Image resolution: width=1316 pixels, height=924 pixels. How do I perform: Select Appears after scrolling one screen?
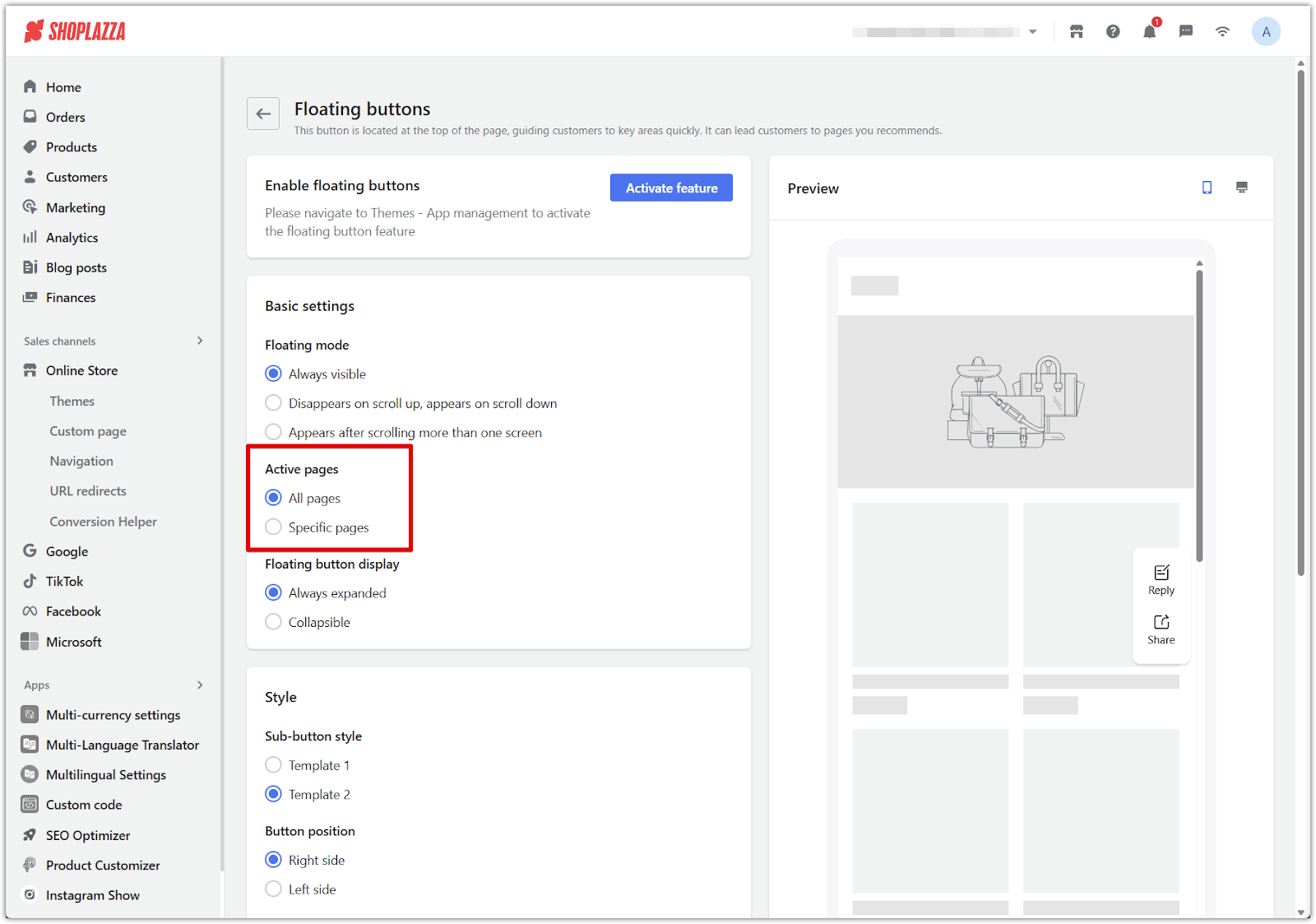click(274, 432)
